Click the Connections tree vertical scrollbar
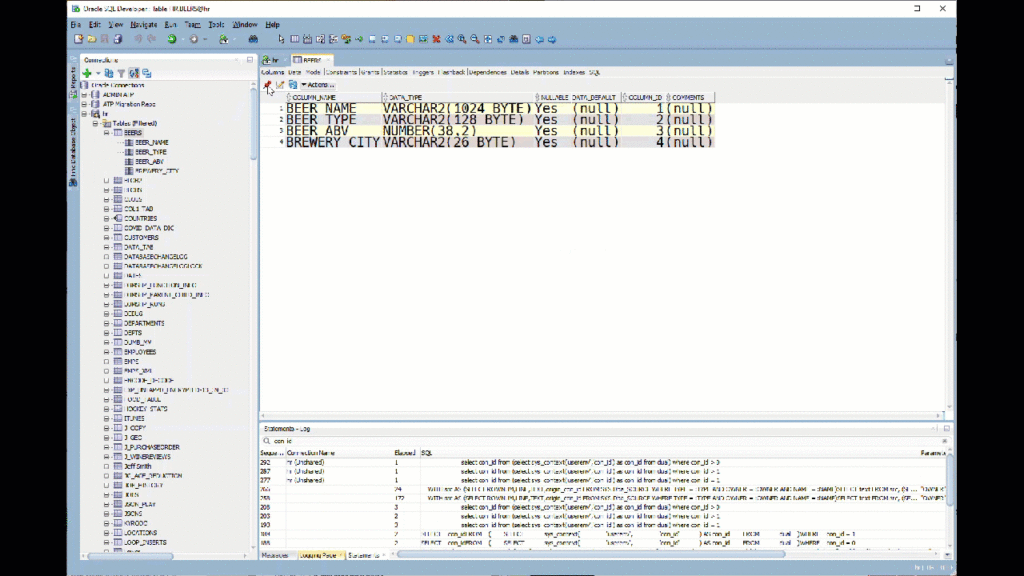 click(253, 124)
